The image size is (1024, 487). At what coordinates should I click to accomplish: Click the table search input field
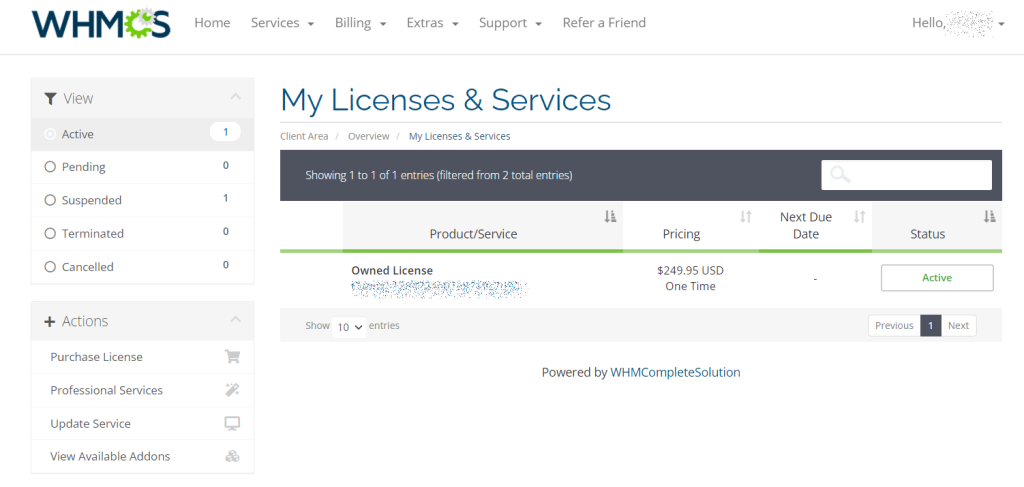coord(906,175)
